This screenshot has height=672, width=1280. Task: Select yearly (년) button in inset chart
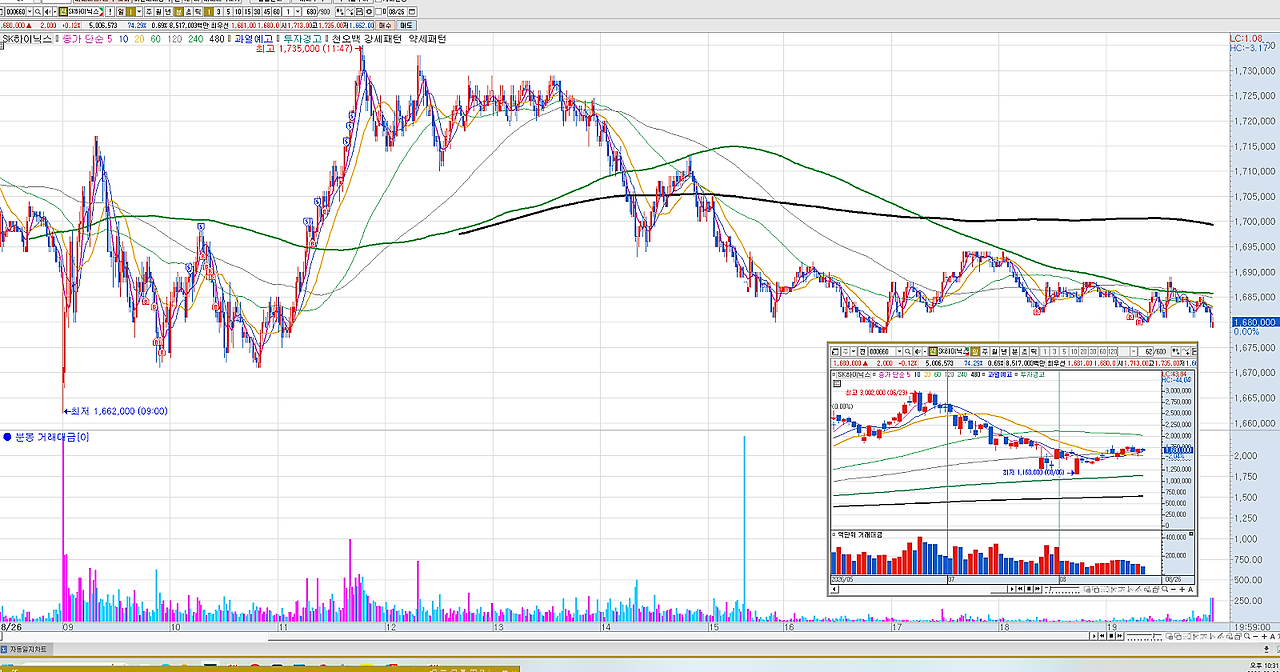1004,352
